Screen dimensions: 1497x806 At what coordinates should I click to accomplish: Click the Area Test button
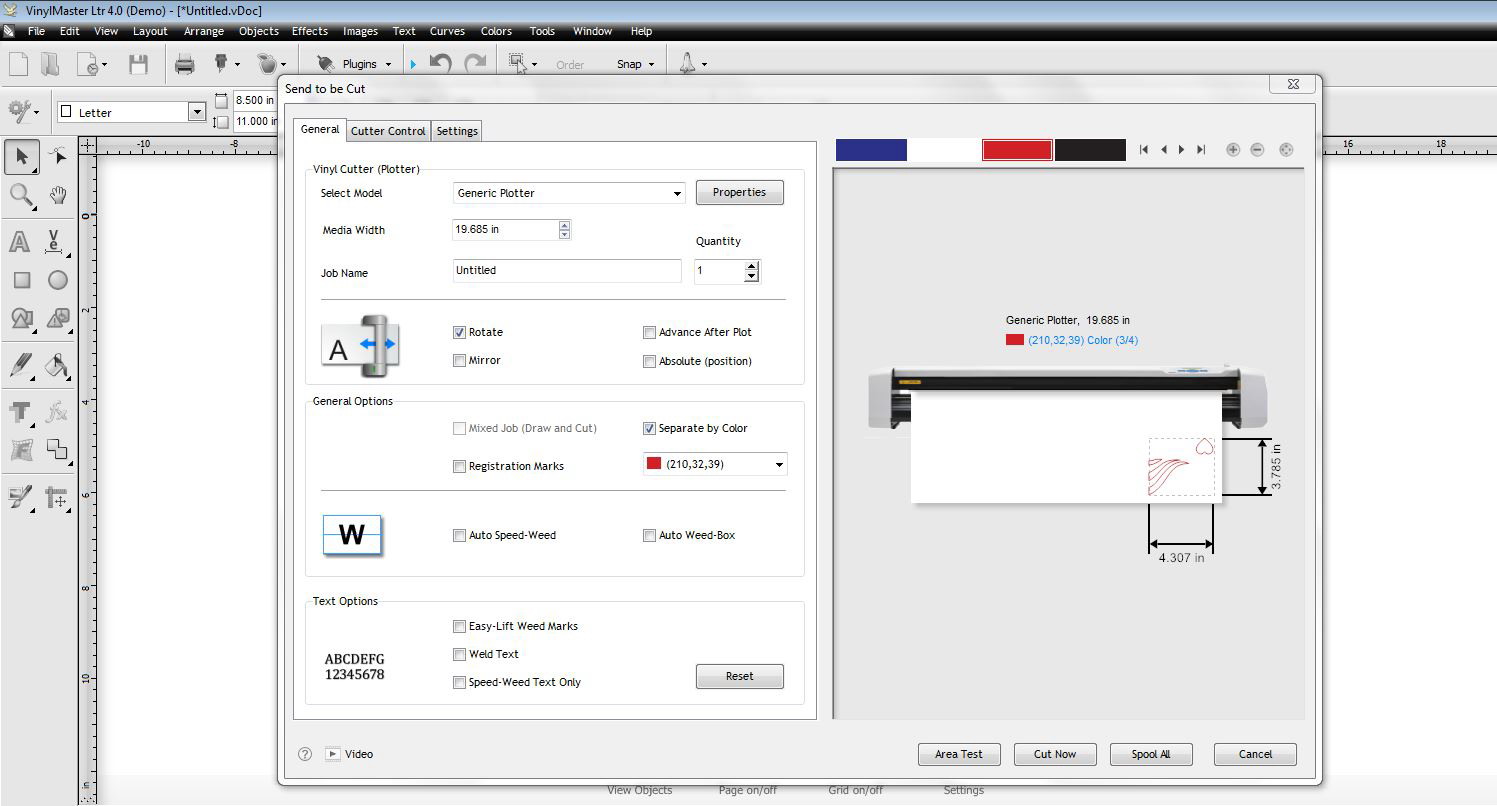959,754
